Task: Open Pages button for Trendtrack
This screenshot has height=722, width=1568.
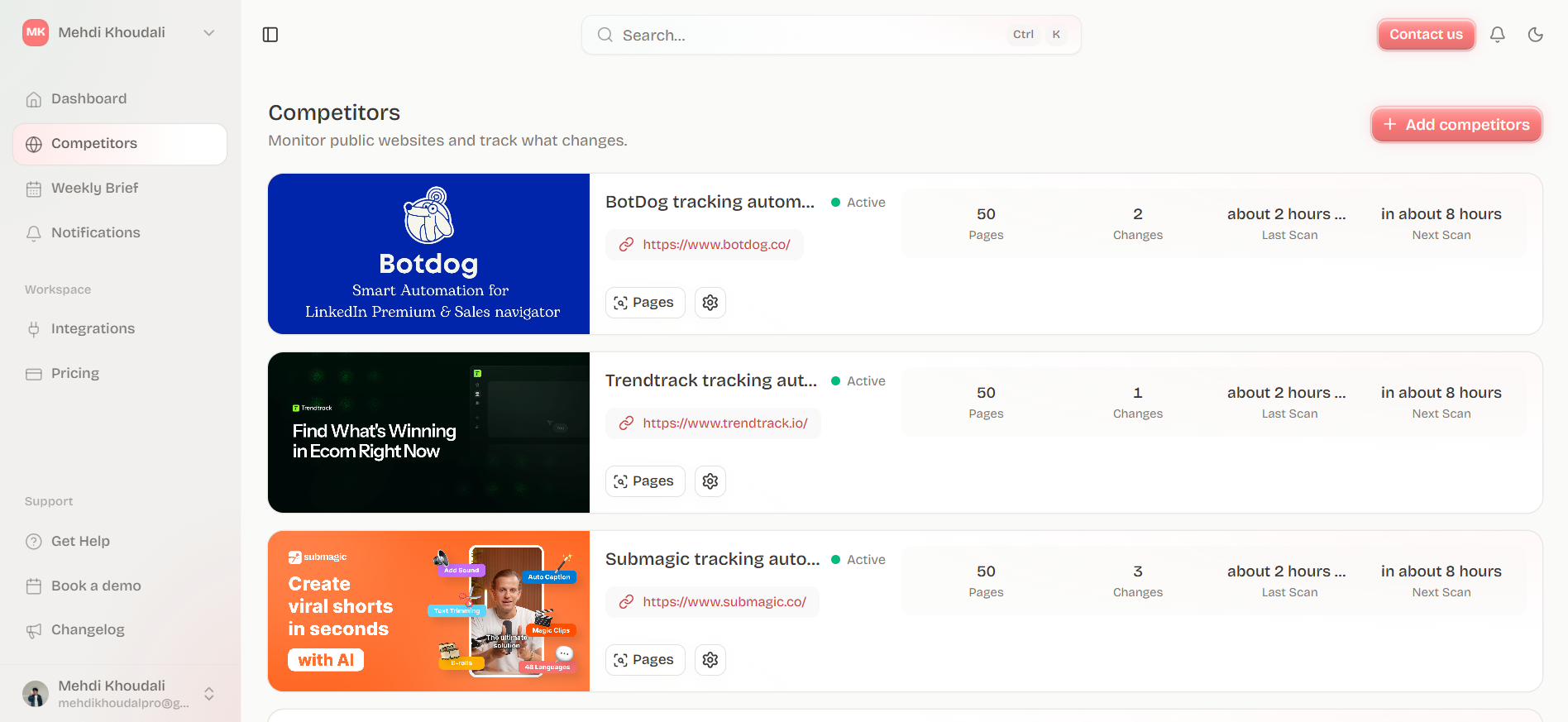Action: [645, 481]
